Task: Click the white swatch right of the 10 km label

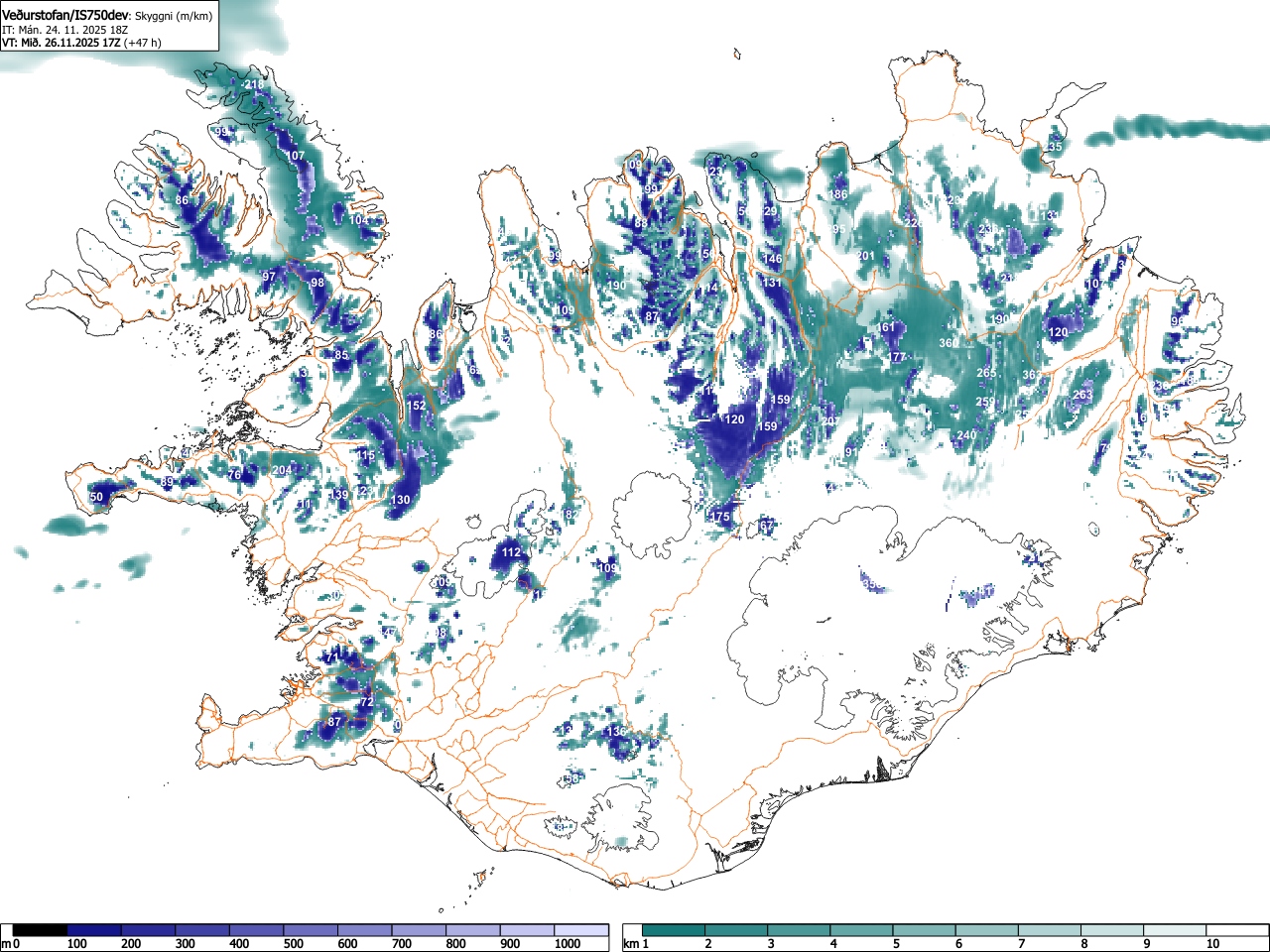Action: click(x=1237, y=930)
